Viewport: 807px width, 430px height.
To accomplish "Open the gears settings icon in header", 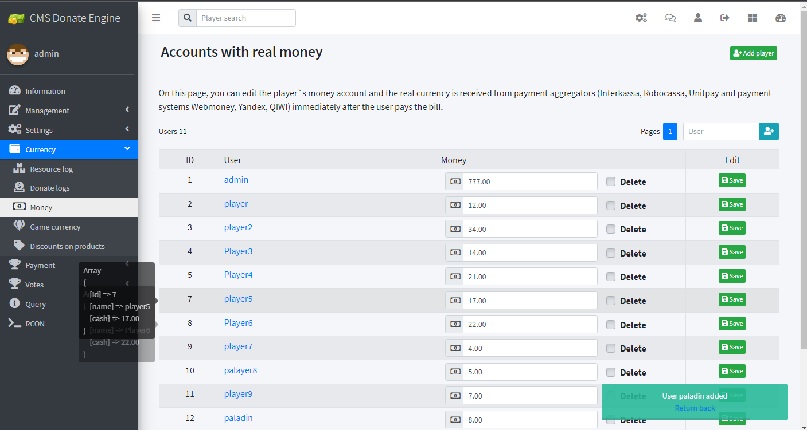I will [641, 18].
